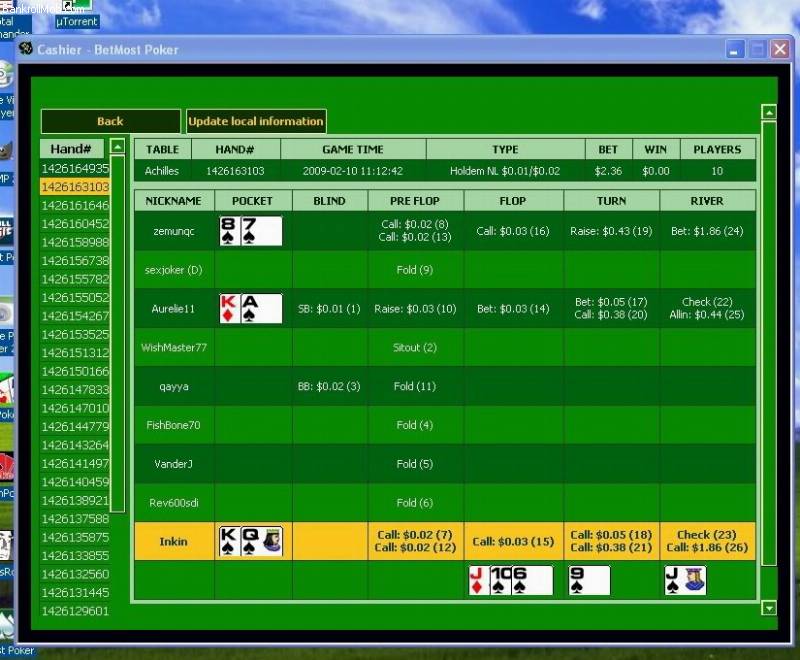View hand 1426147010
Screen dimensions: 800x660
(75, 408)
